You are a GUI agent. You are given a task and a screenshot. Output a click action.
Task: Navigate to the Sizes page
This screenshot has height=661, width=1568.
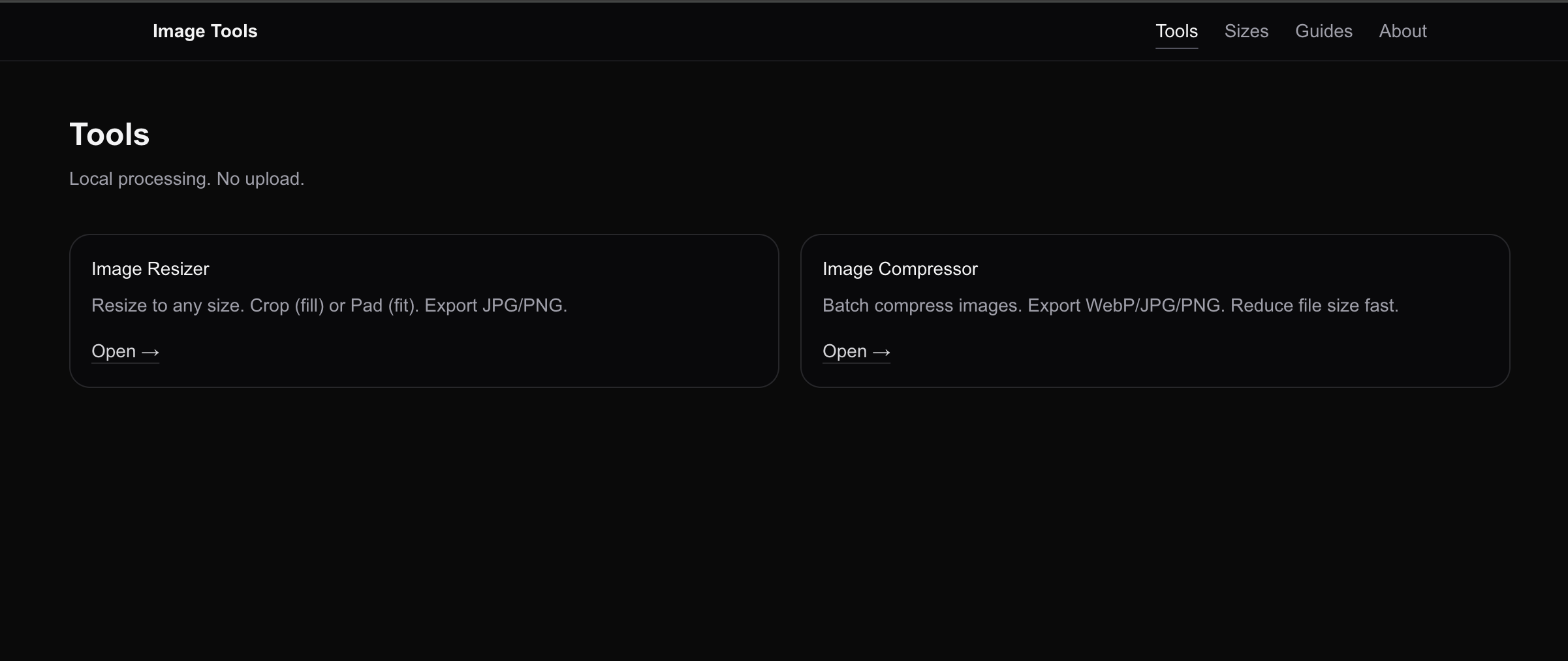(x=1246, y=31)
